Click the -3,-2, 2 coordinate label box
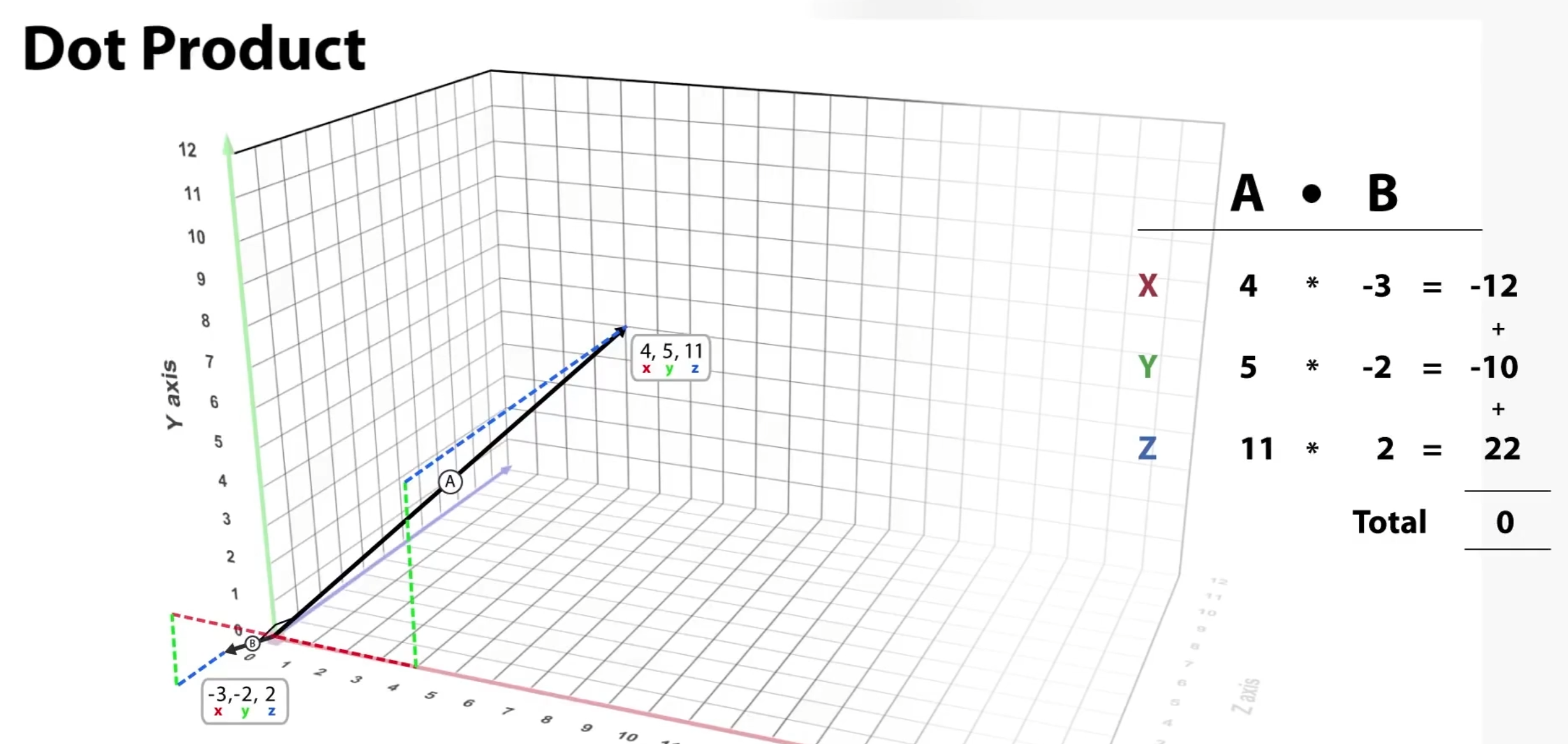 click(244, 701)
